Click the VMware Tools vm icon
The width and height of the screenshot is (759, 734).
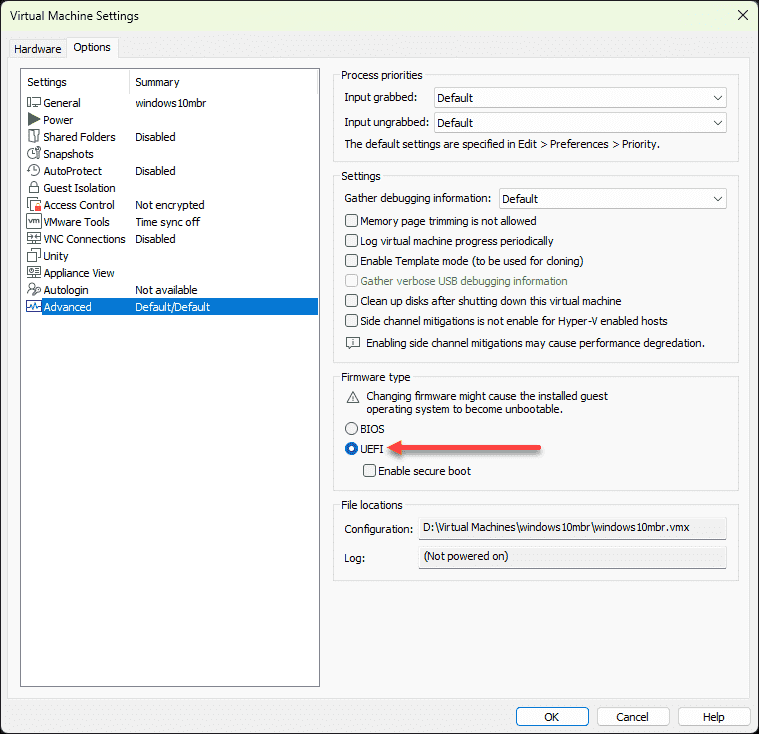34,221
